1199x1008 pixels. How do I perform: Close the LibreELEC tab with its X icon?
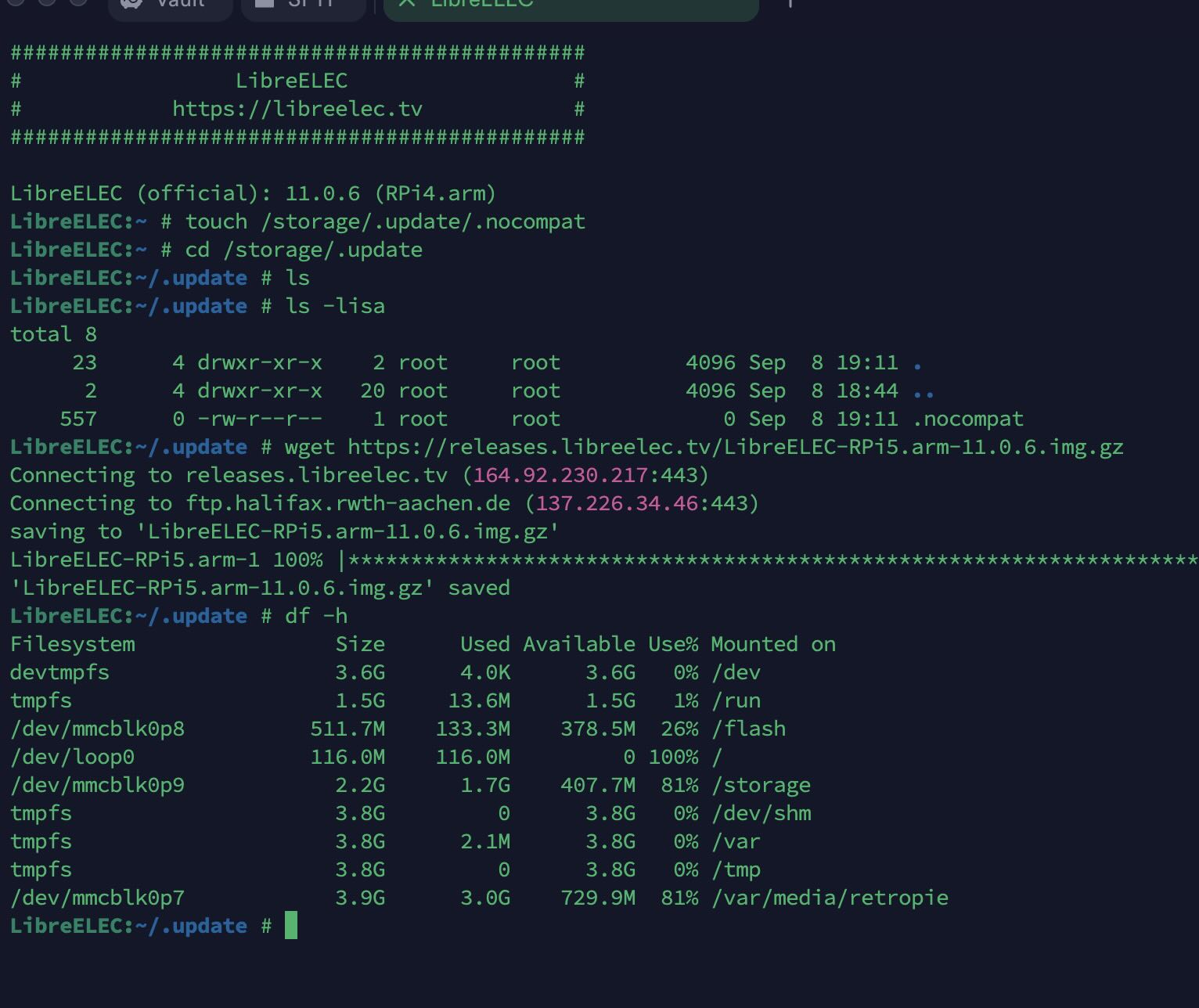pos(405,4)
